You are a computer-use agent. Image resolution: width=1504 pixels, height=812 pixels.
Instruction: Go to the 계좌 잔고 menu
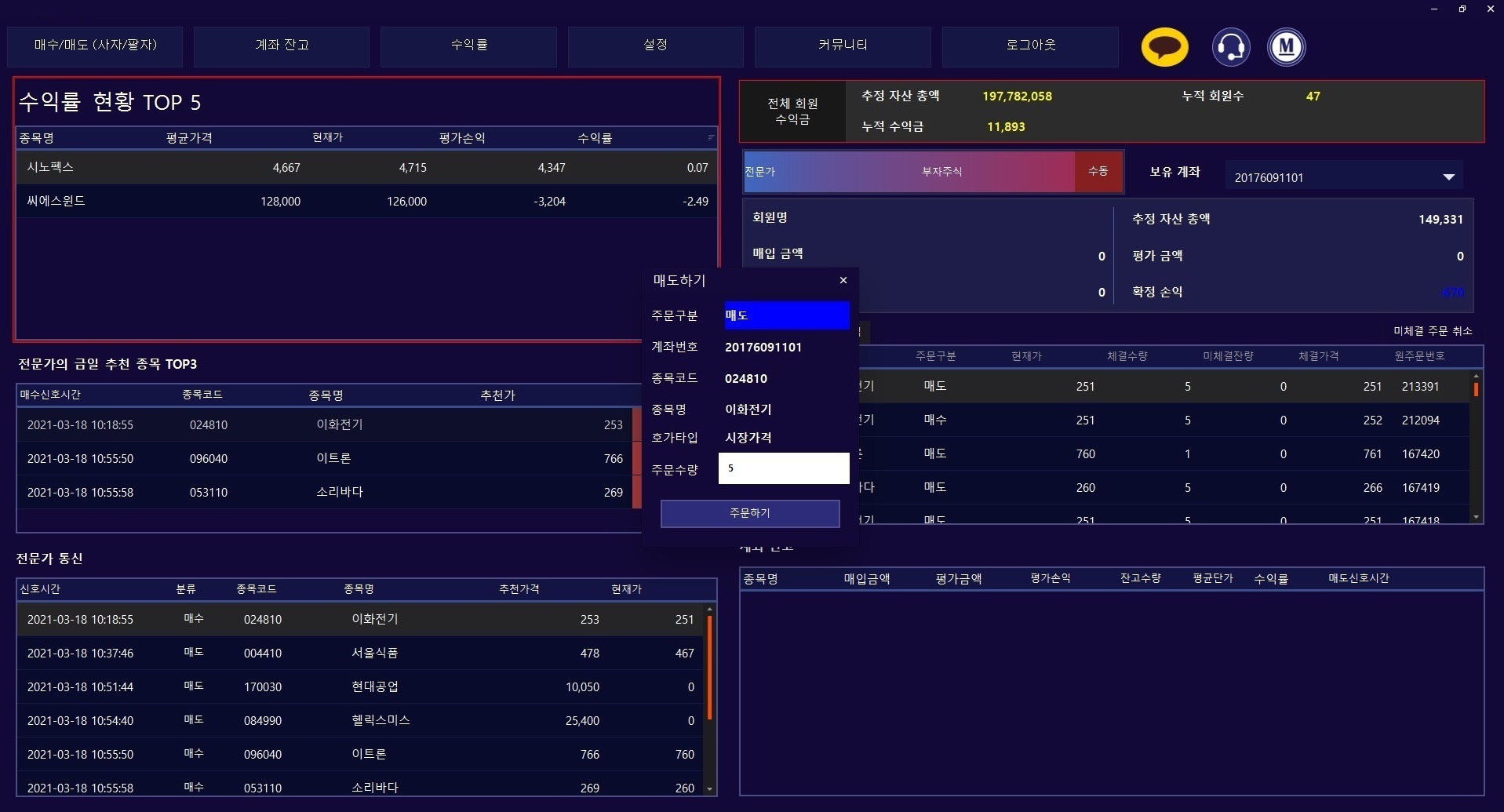tap(282, 46)
